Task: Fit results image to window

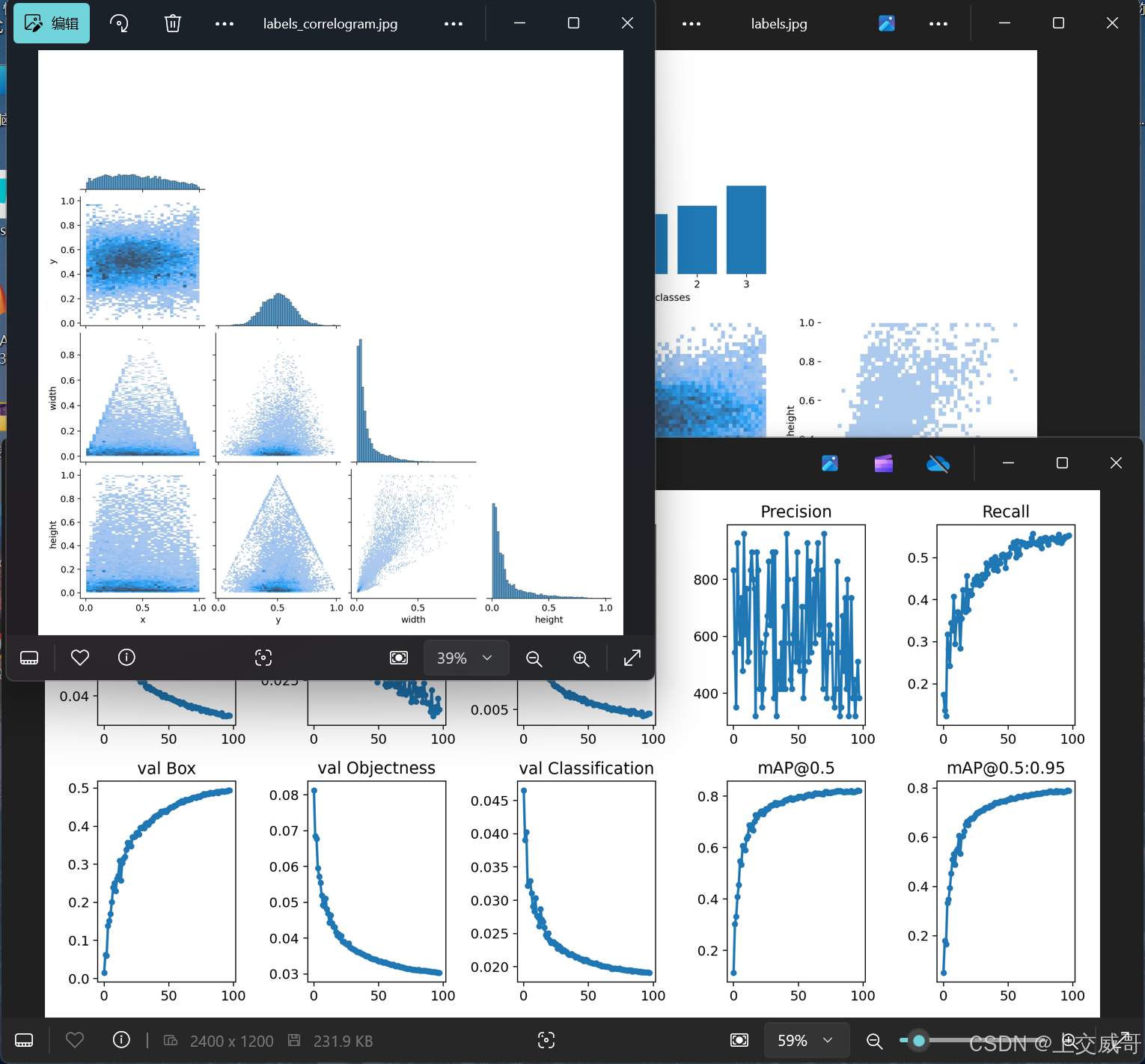Action: coord(739,1040)
